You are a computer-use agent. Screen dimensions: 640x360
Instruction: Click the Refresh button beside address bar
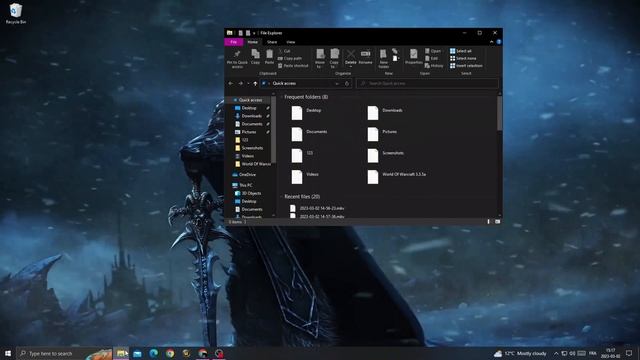(347, 83)
